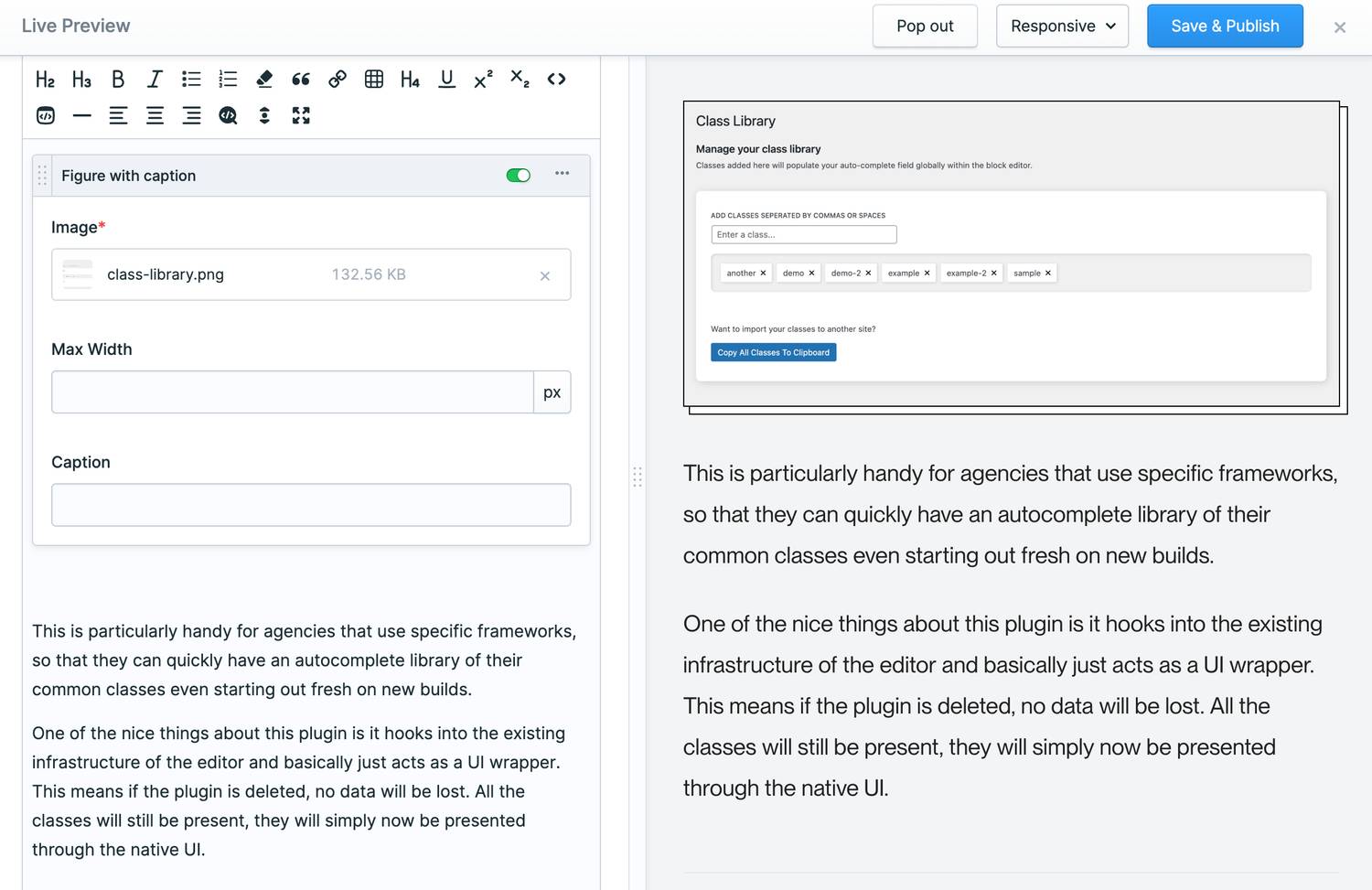Select the italic formatting icon
Screen dimensions: 1372x890
[x=155, y=80]
